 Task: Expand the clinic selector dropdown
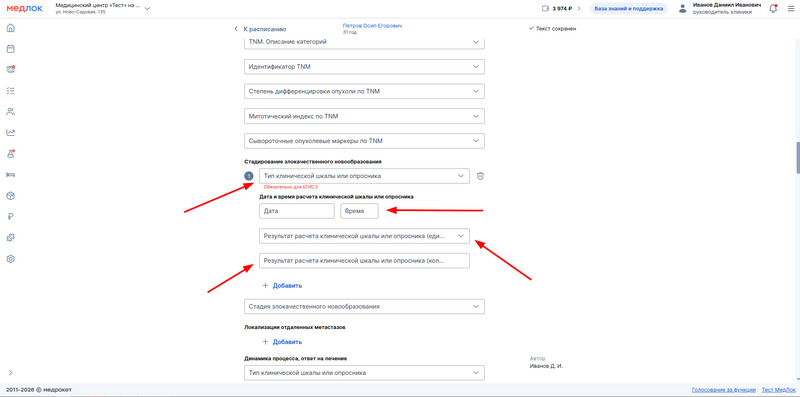coord(147,9)
